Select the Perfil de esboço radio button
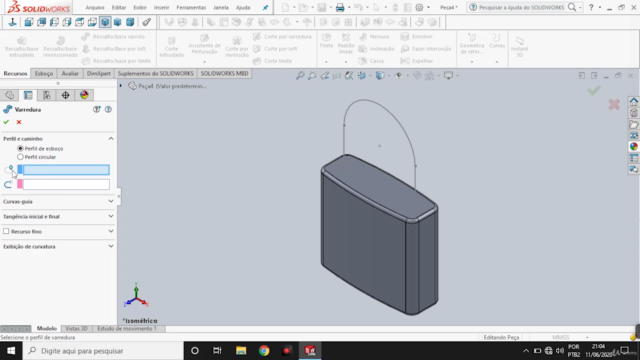The image size is (640, 360). pos(20,148)
